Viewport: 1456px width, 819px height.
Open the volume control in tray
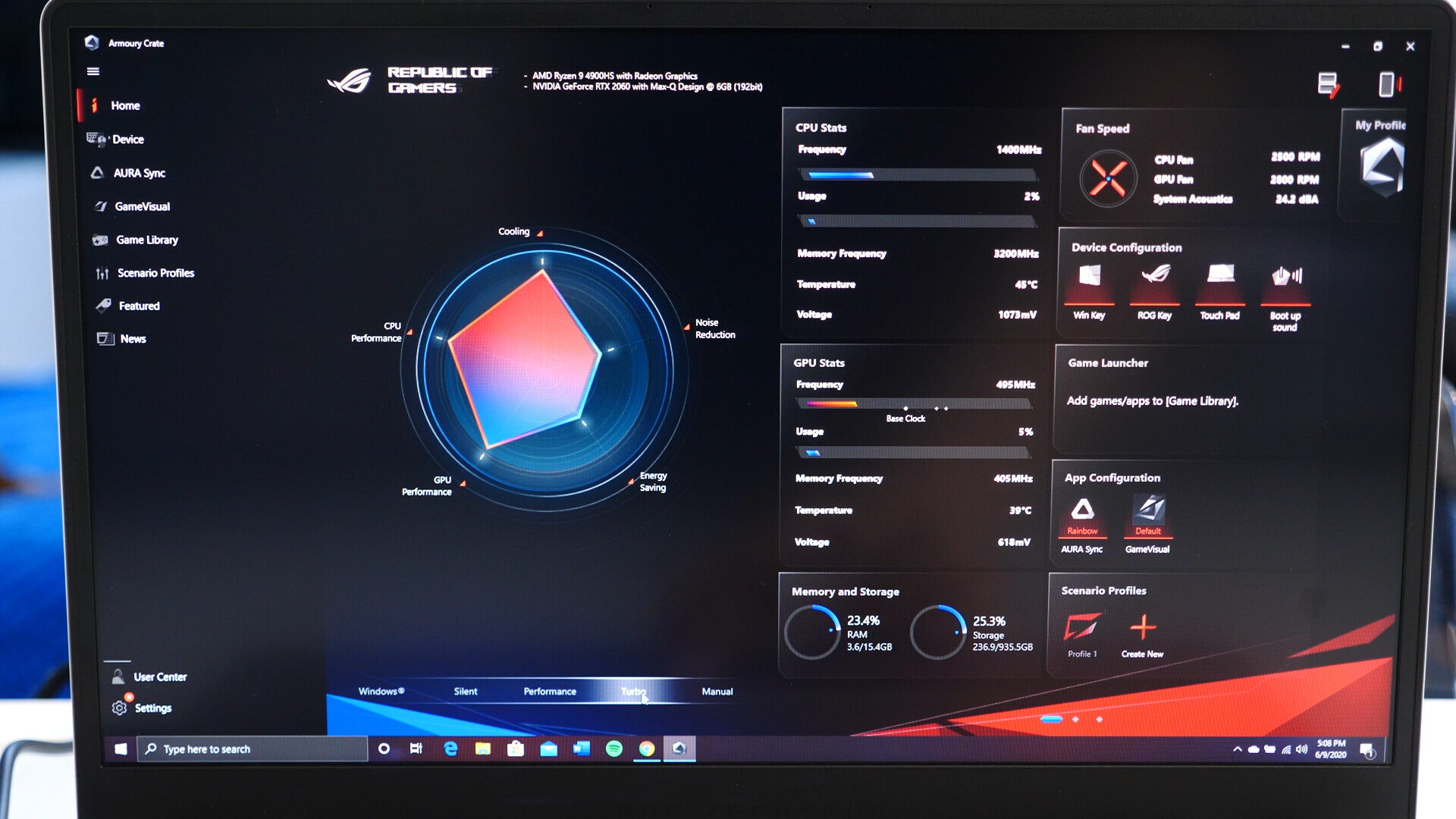tap(1302, 749)
